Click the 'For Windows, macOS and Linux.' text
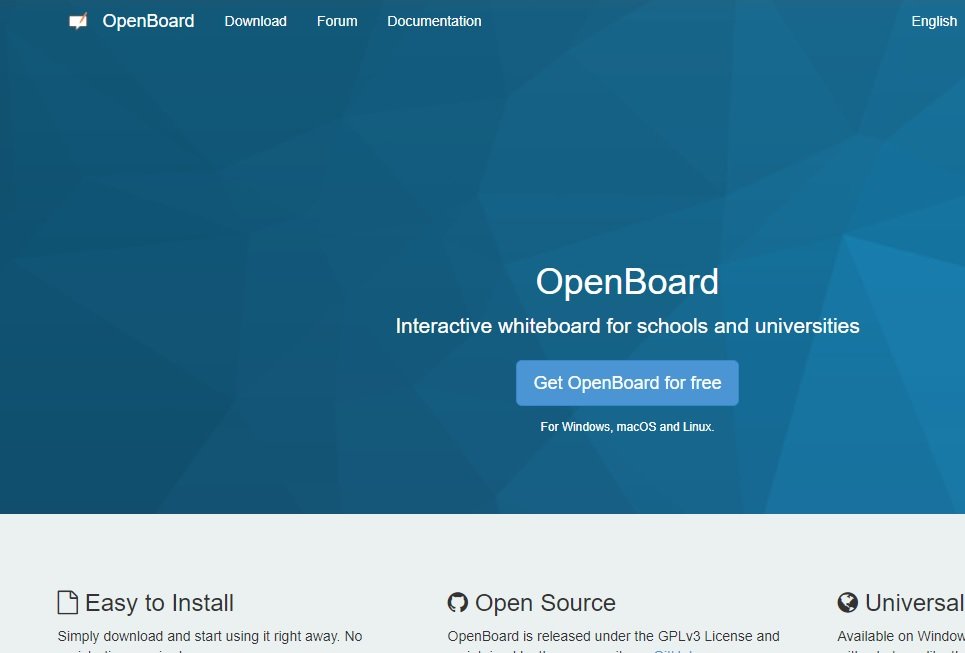 [627, 427]
